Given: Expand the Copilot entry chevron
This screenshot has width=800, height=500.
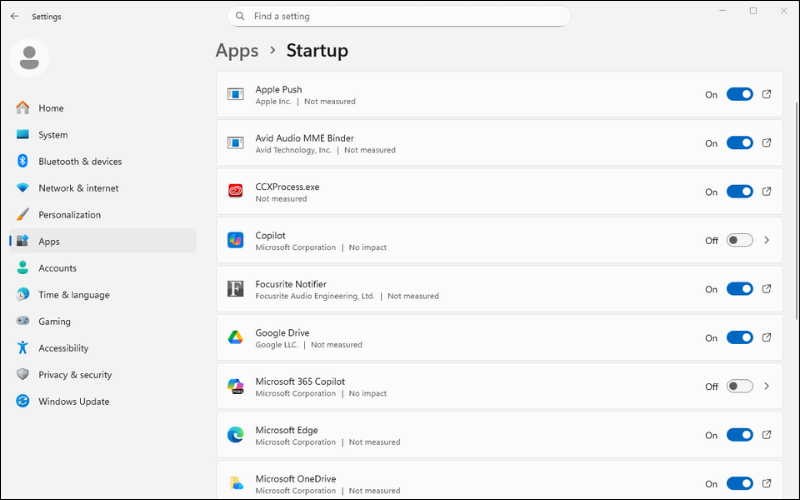Looking at the screenshot, I should click(767, 240).
